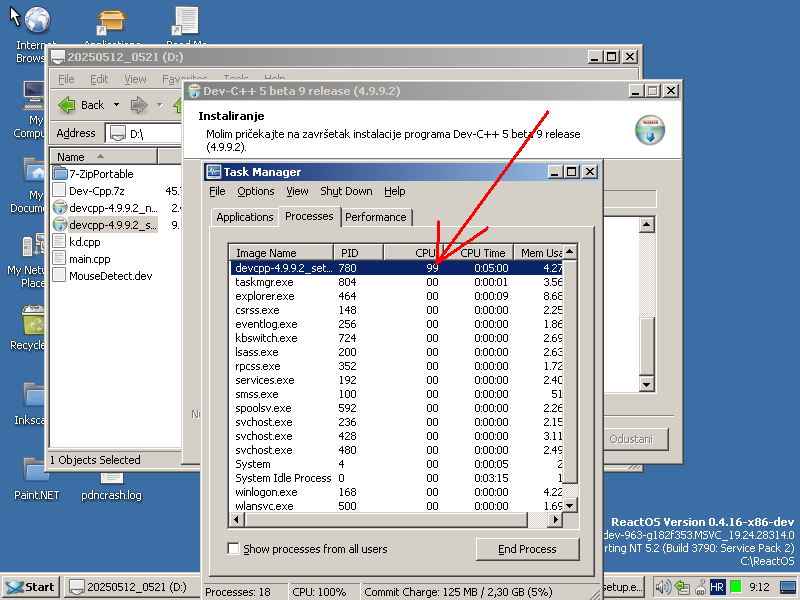Click the Task Manager title bar icon
Image resolution: width=800 pixels, height=600 pixels.
tap(213, 171)
